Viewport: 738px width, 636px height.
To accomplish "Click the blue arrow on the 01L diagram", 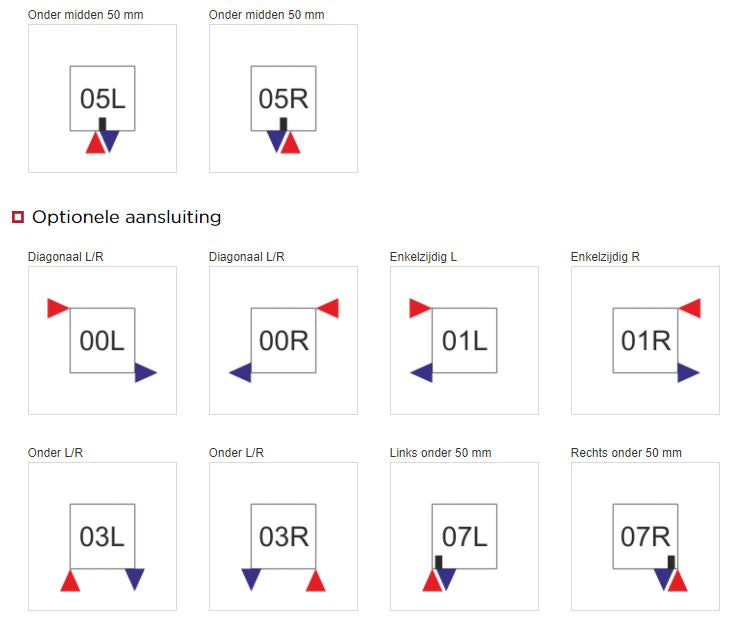I will (422, 373).
